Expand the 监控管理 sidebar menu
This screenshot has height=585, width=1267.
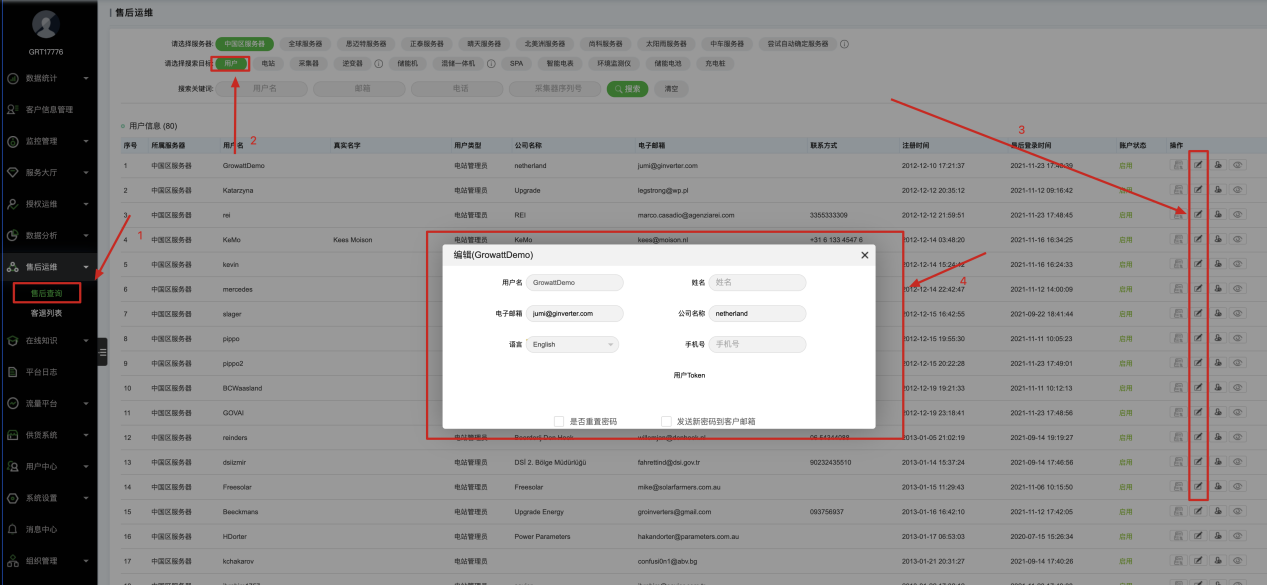[47, 141]
